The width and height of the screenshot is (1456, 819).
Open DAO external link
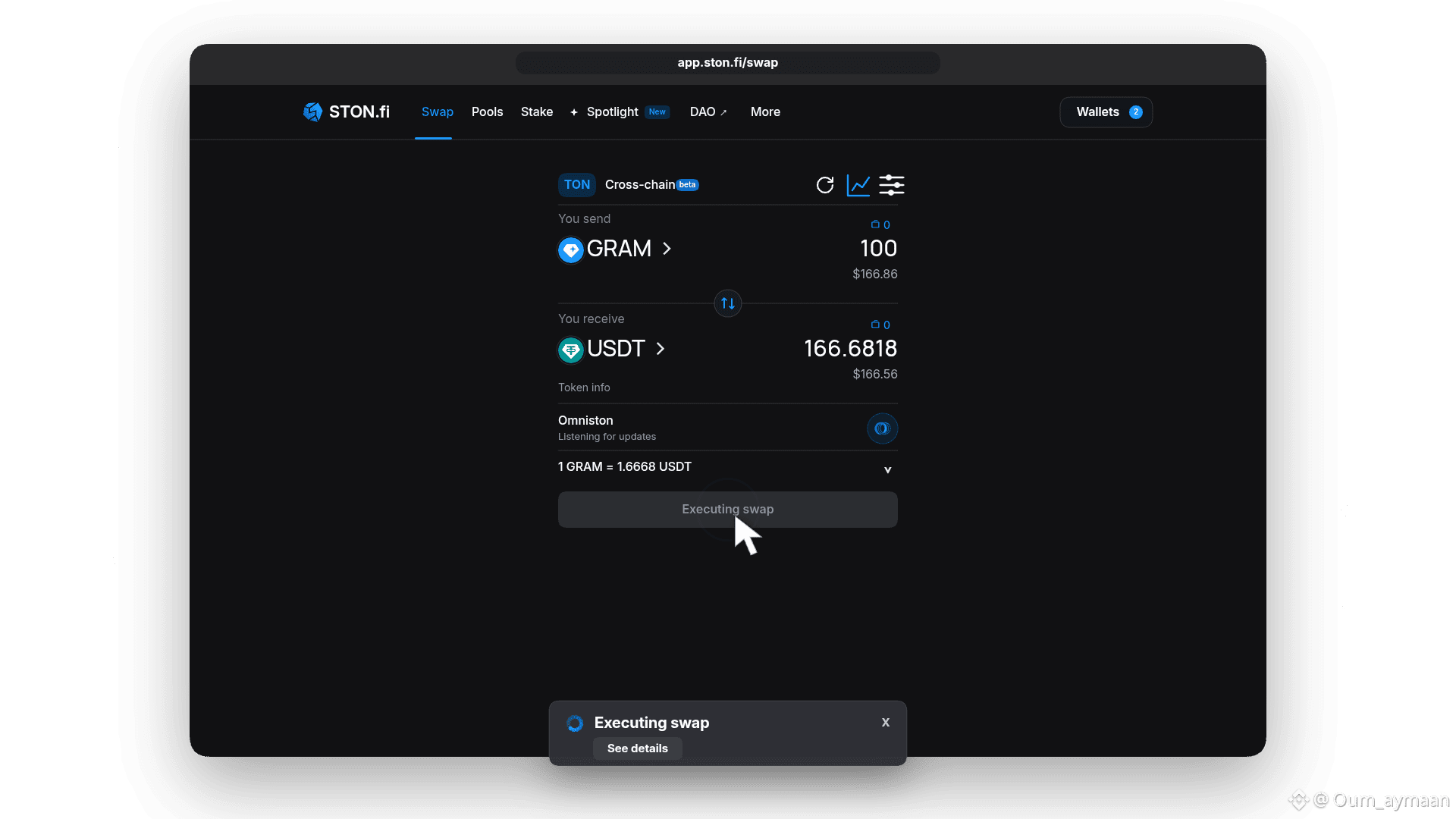coord(708,112)
